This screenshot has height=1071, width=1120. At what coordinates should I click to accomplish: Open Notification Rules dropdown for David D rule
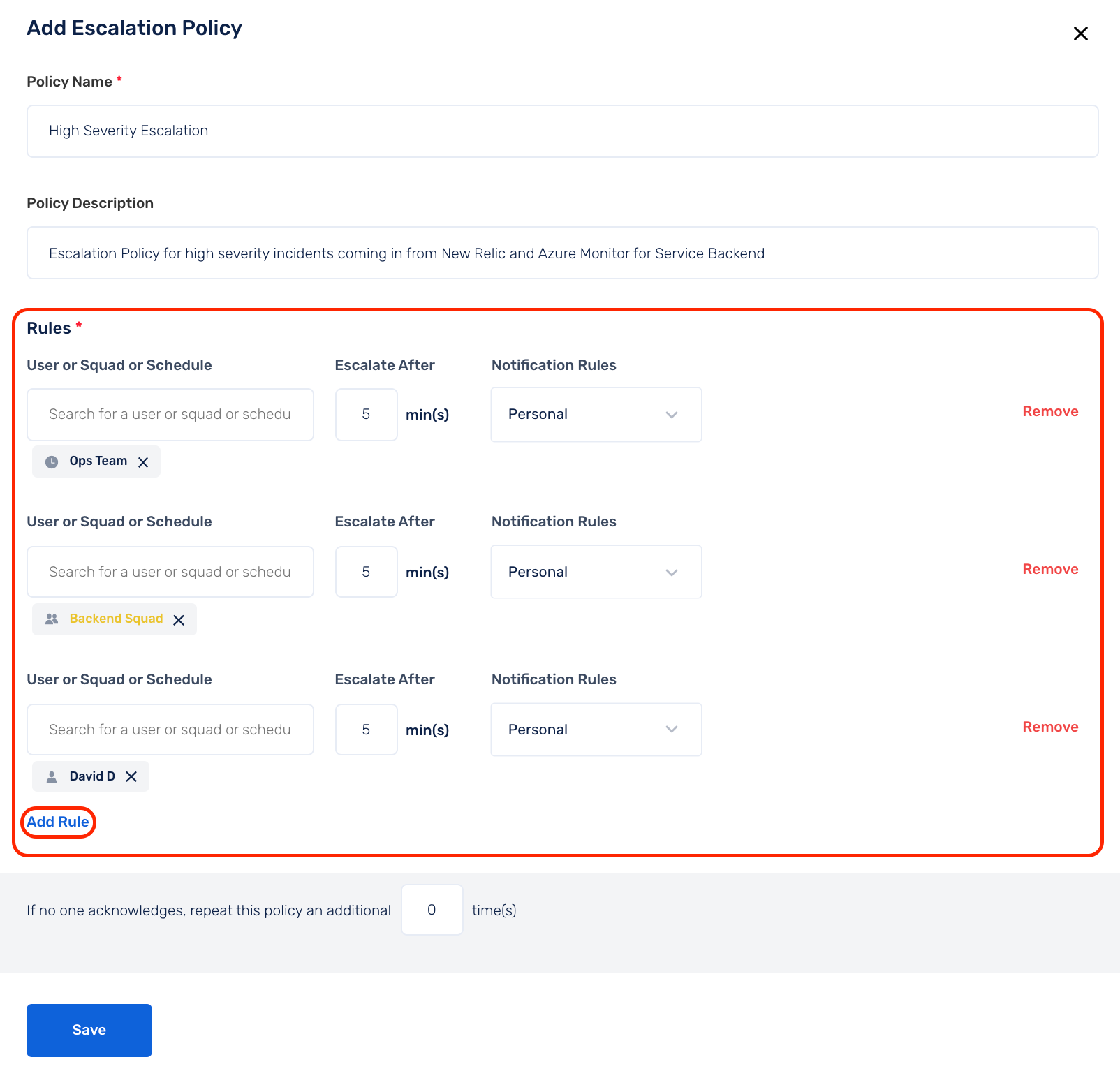tap(596, 730)
